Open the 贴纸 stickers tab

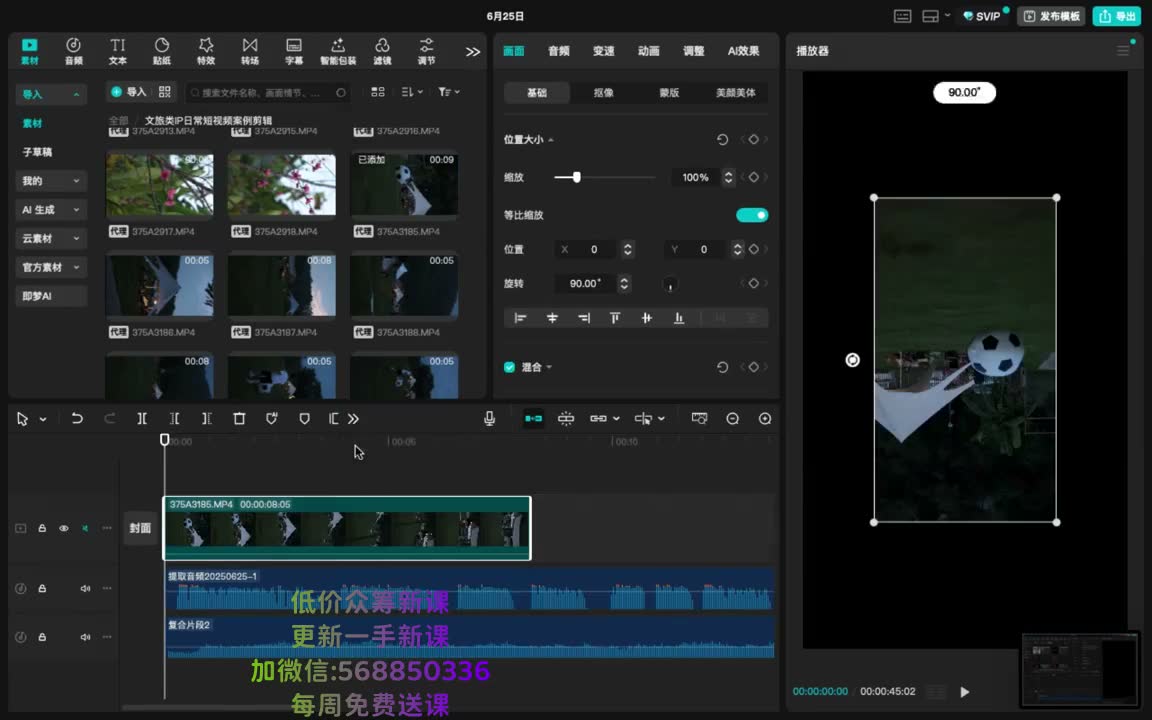coord(162,51)
